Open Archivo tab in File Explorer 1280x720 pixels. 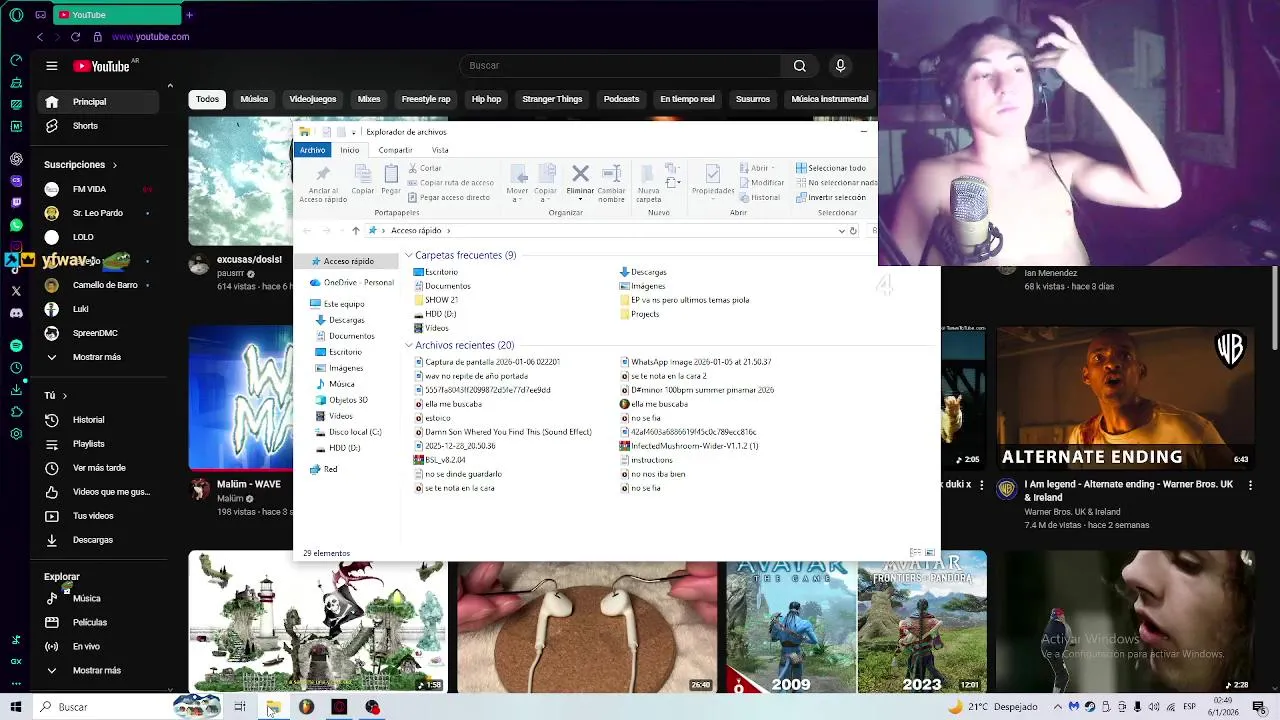pyautogui.click(x=312, y=150)
